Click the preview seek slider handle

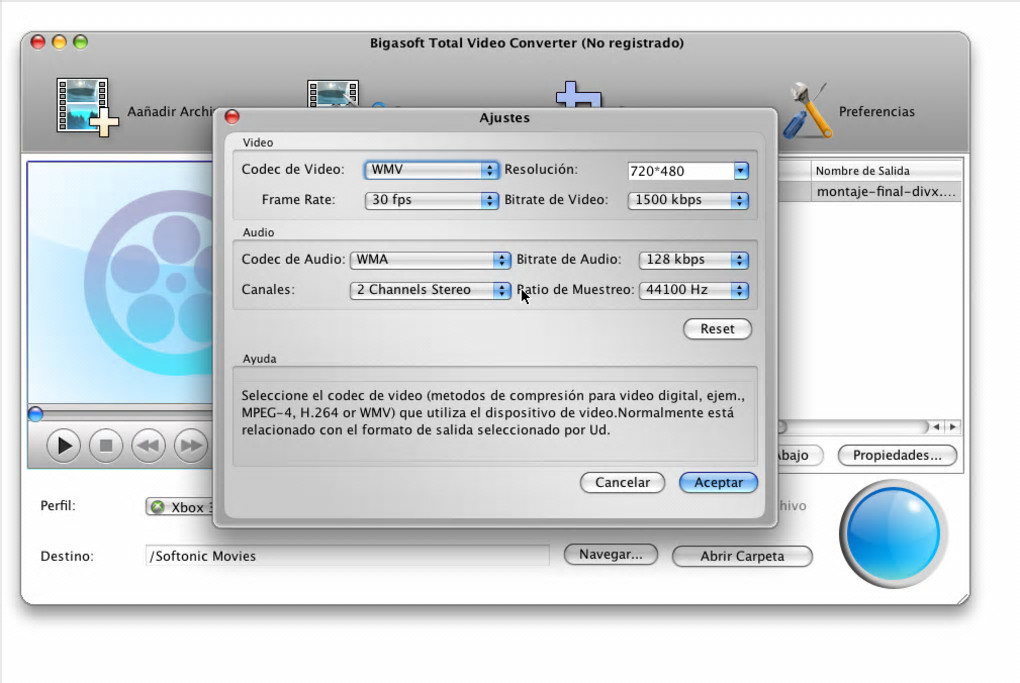[36, 414]
